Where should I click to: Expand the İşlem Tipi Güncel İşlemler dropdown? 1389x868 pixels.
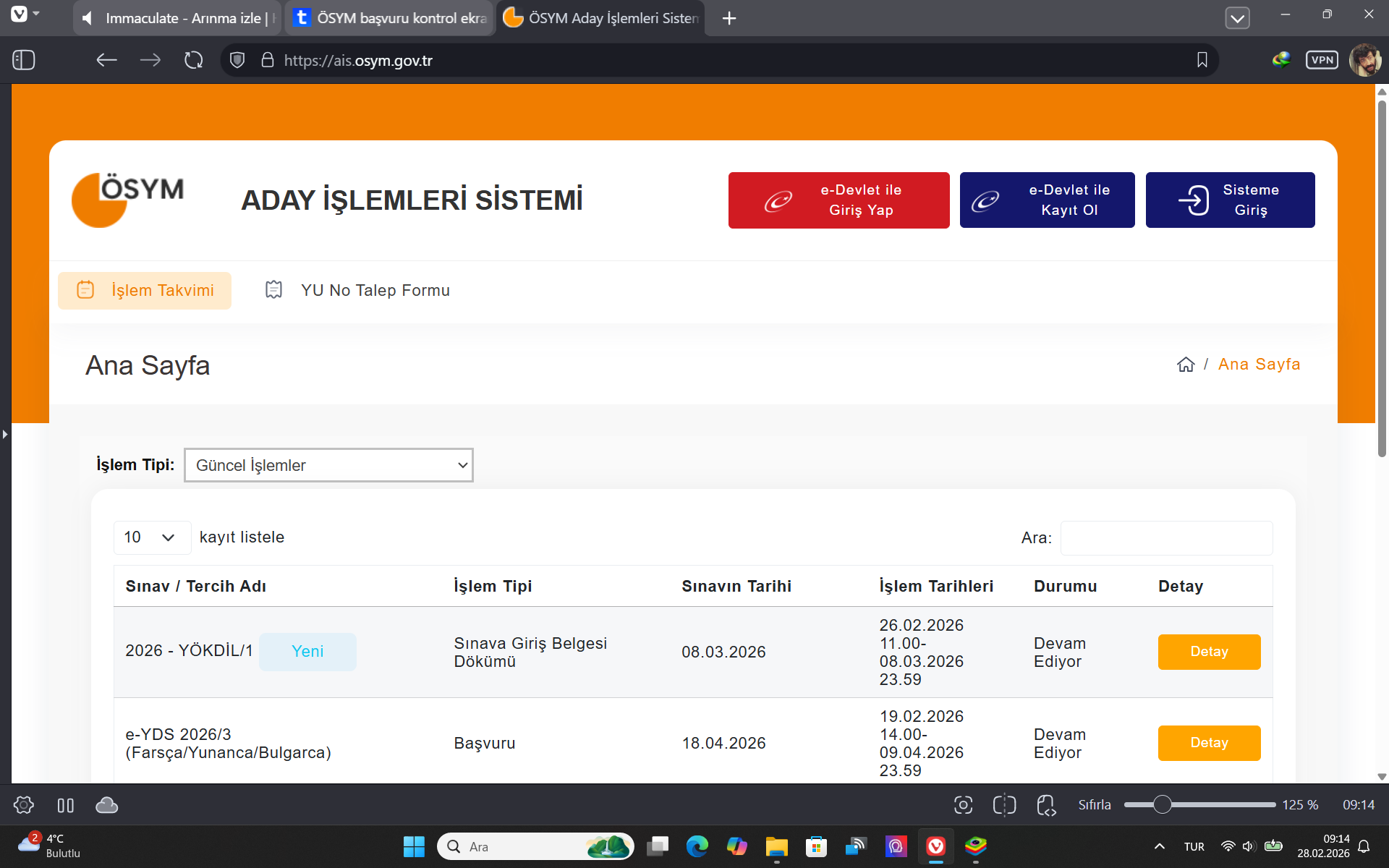click(x=328, y=465)
